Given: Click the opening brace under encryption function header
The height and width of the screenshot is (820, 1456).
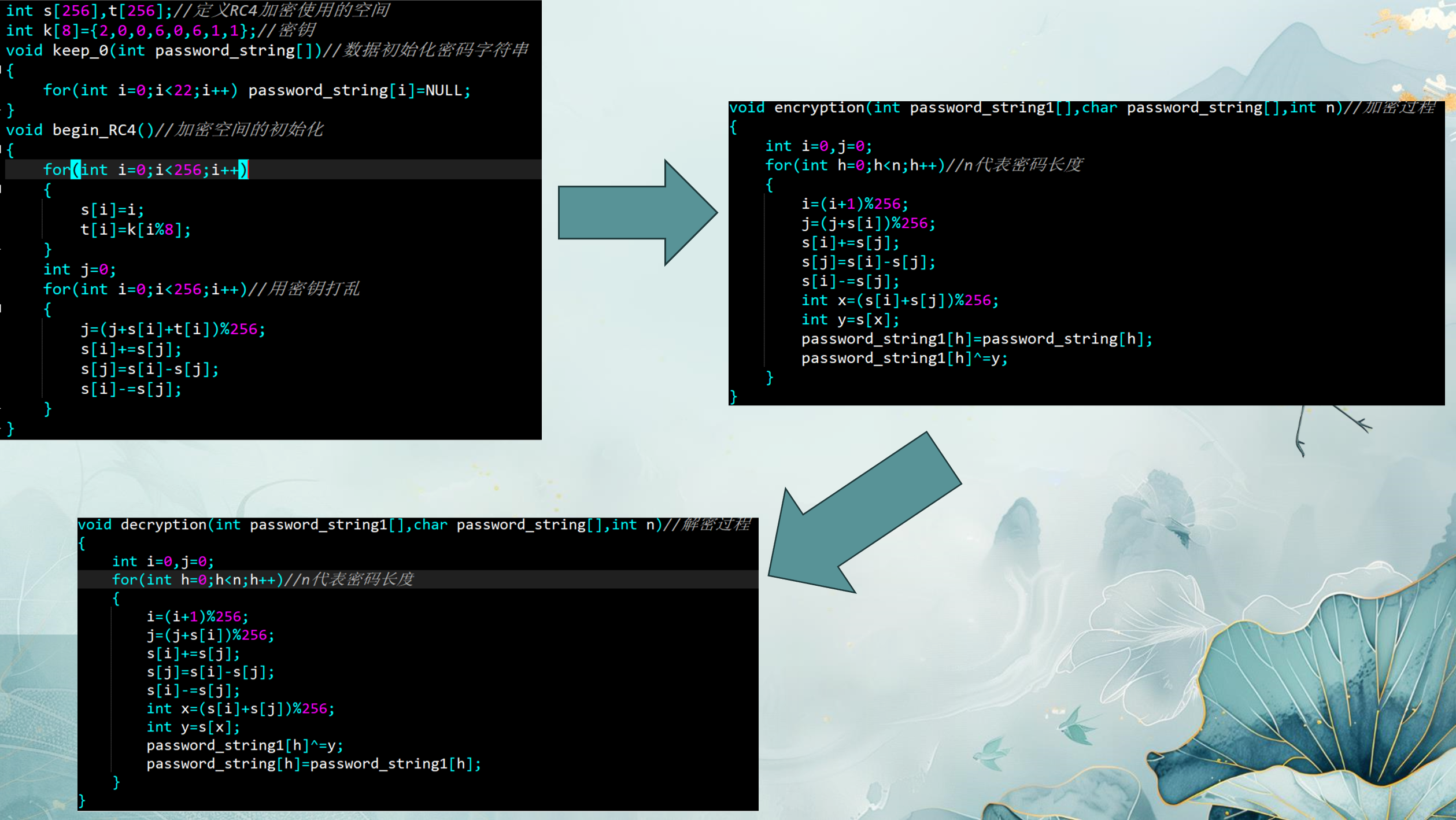Looking at the screenshot, I should (734, 127).
